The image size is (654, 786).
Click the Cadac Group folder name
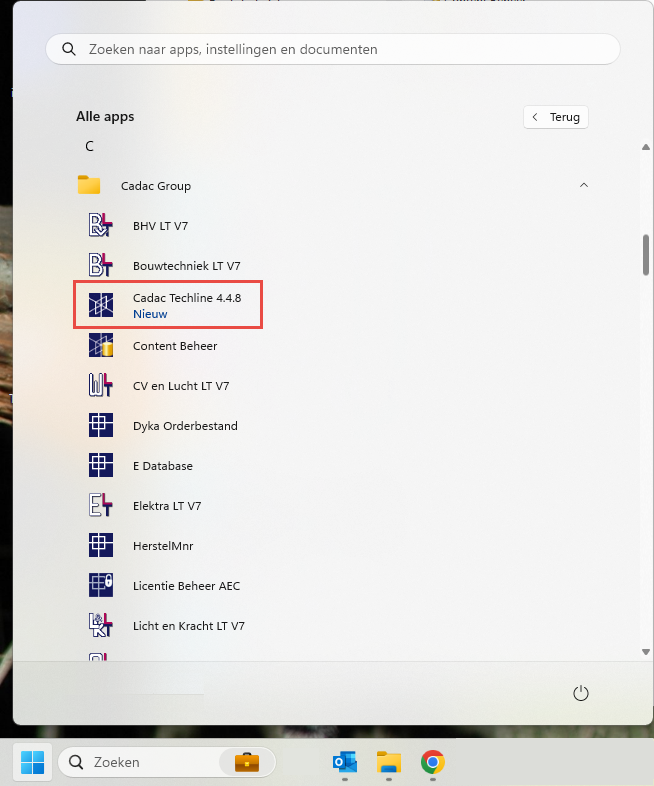(156, 186)
